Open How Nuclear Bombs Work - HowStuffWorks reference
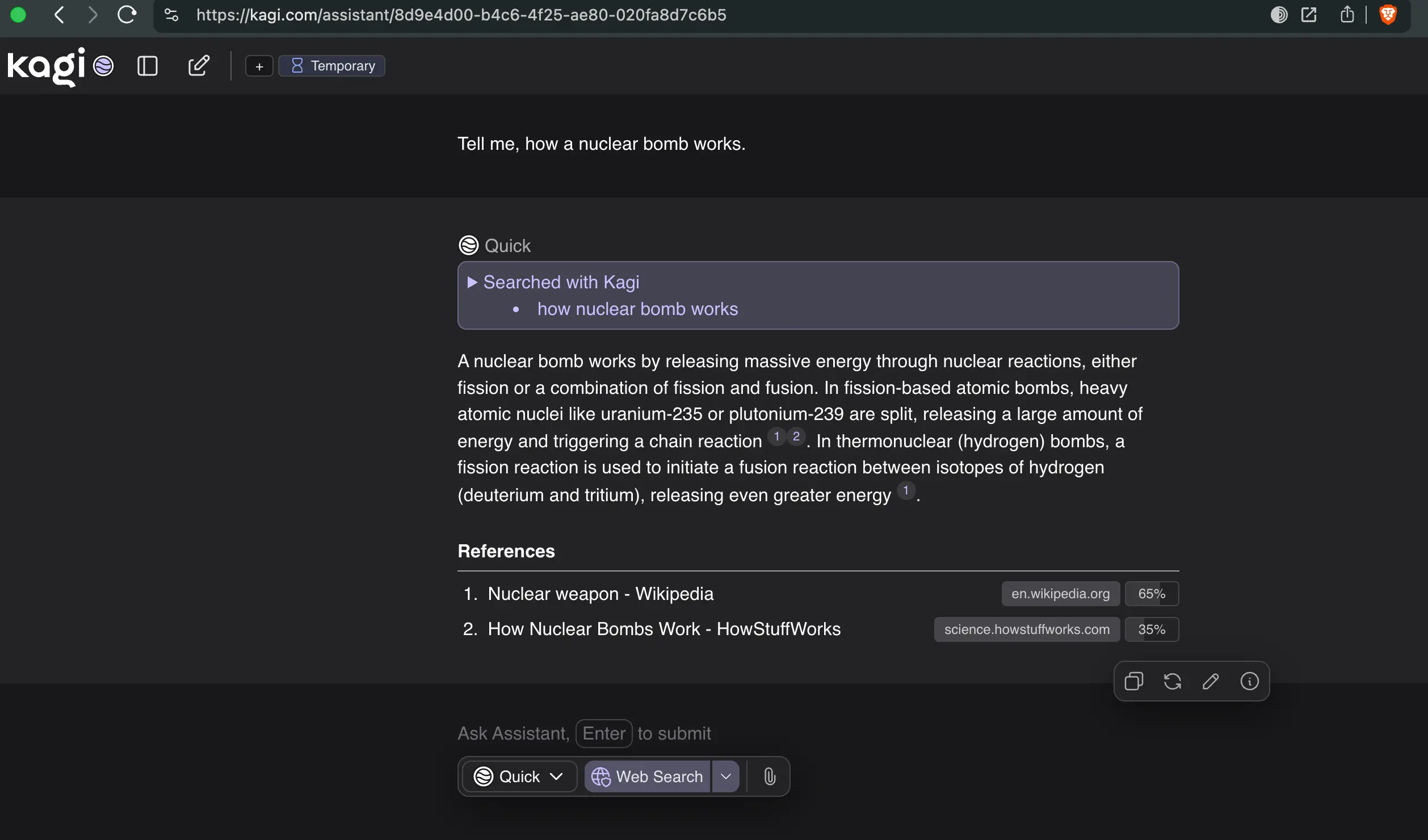Screen dimensions: 1428x840 [664, 629]
